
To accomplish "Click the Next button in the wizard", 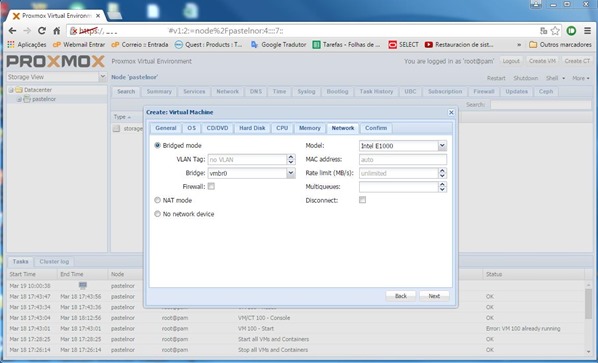I will (434, 296).
